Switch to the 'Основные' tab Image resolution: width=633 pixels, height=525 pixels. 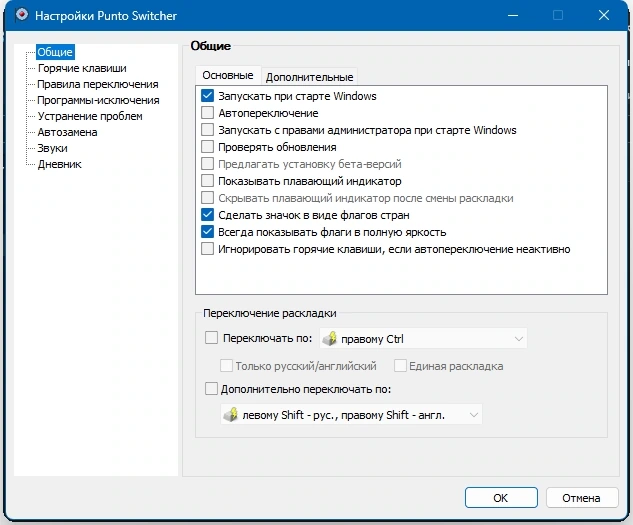click(228, 76)
